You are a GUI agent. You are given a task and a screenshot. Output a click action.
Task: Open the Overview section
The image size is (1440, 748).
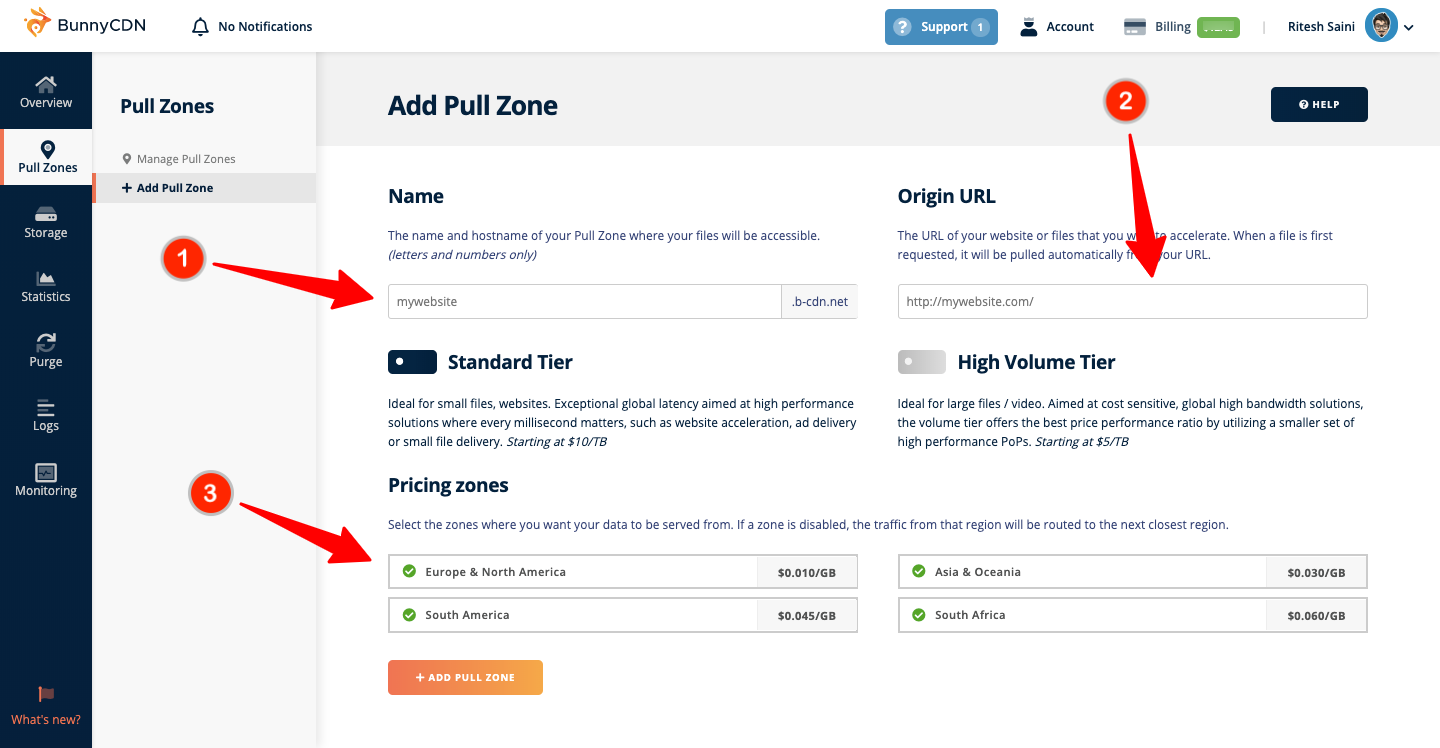point(45,91)
